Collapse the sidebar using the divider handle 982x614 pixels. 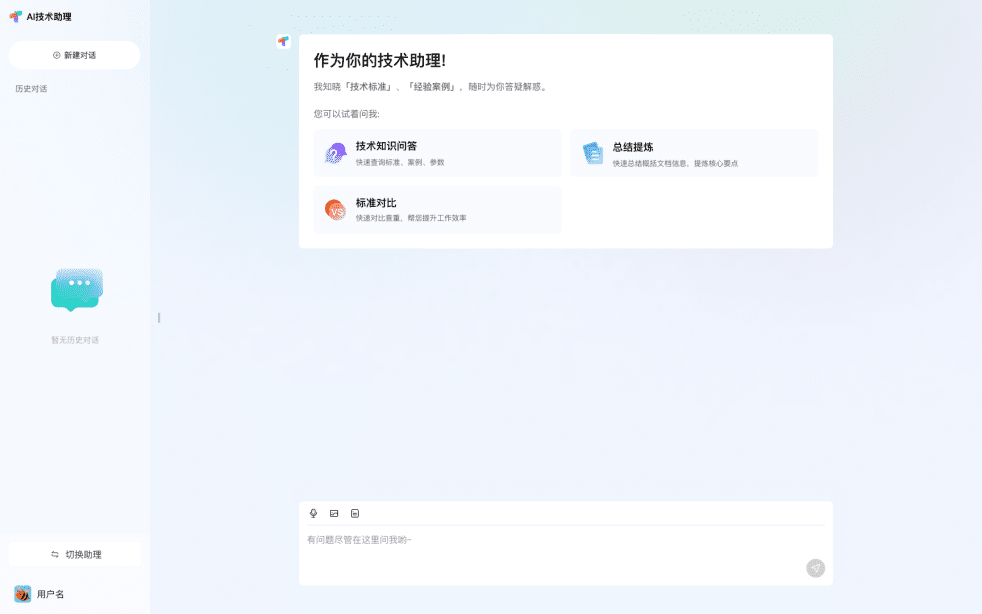(x=158, y=318)
